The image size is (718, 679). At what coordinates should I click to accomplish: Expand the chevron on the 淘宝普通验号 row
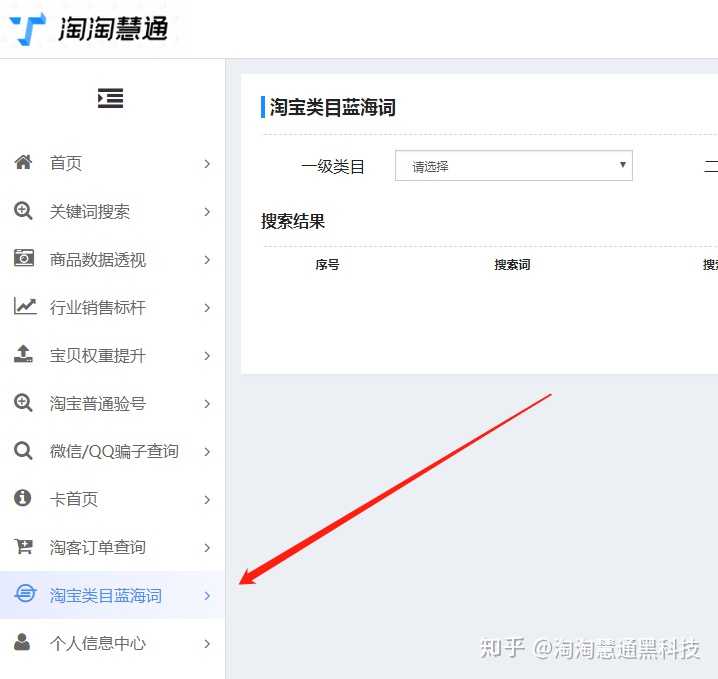(x=207, y=404)
